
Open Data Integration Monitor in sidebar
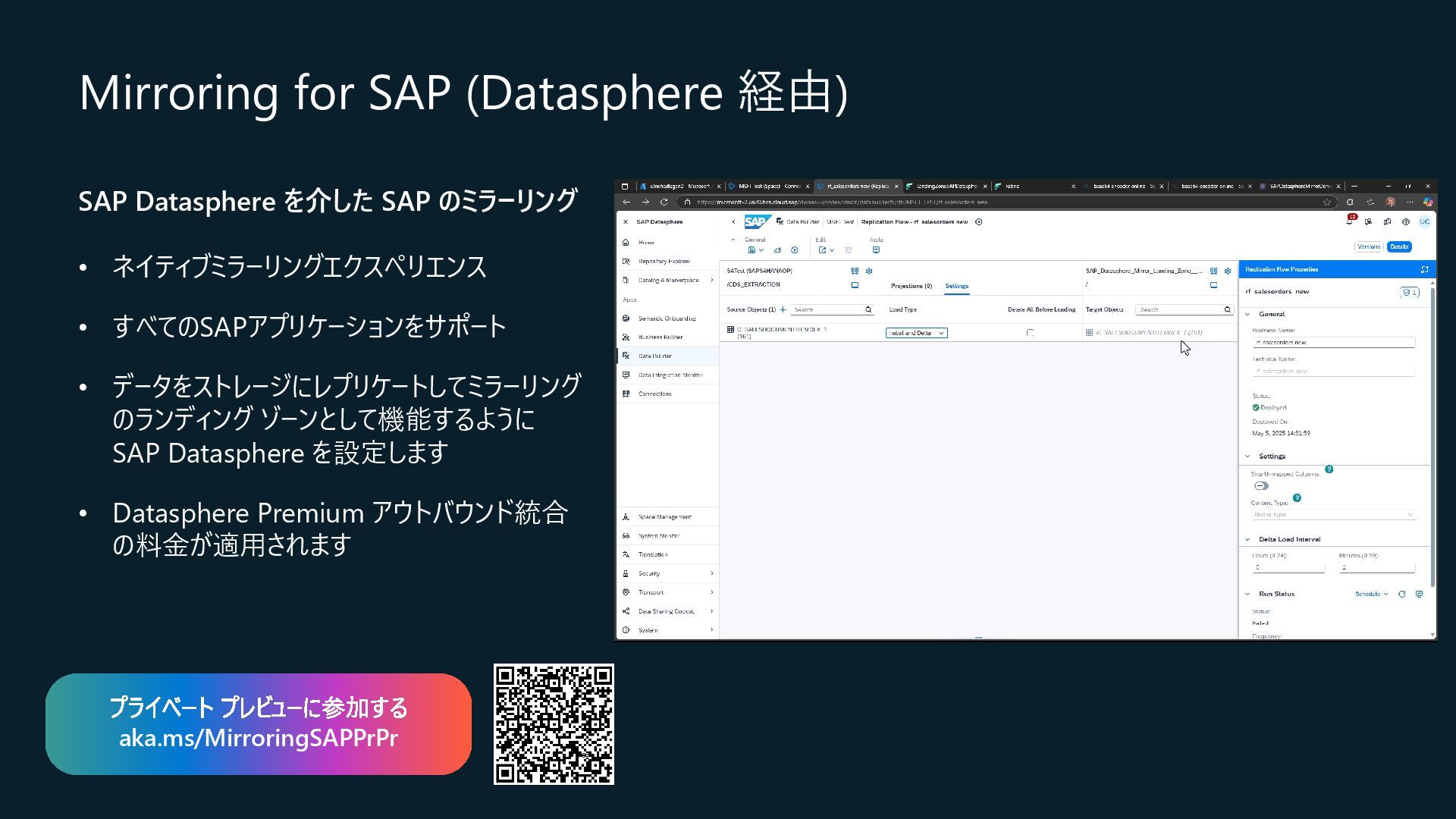coord(670,375)
